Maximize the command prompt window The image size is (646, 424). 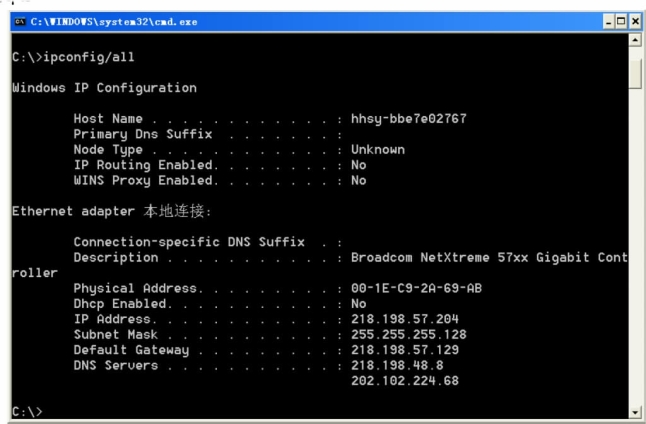coord(622,21)
